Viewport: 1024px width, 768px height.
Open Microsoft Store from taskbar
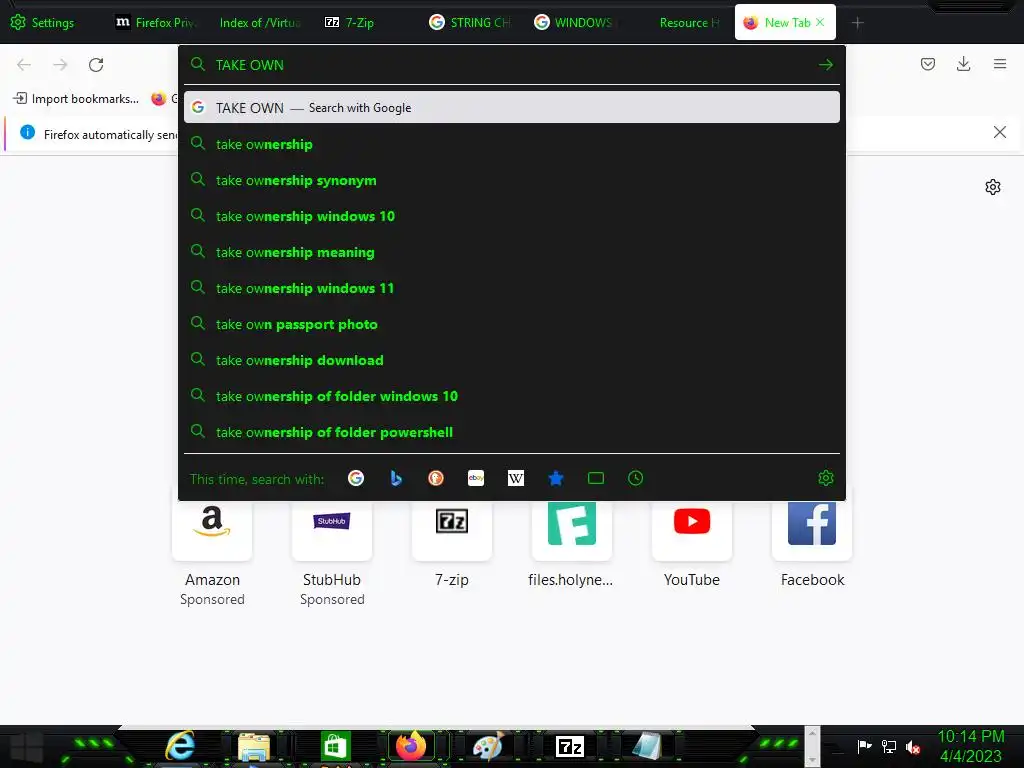336,746
